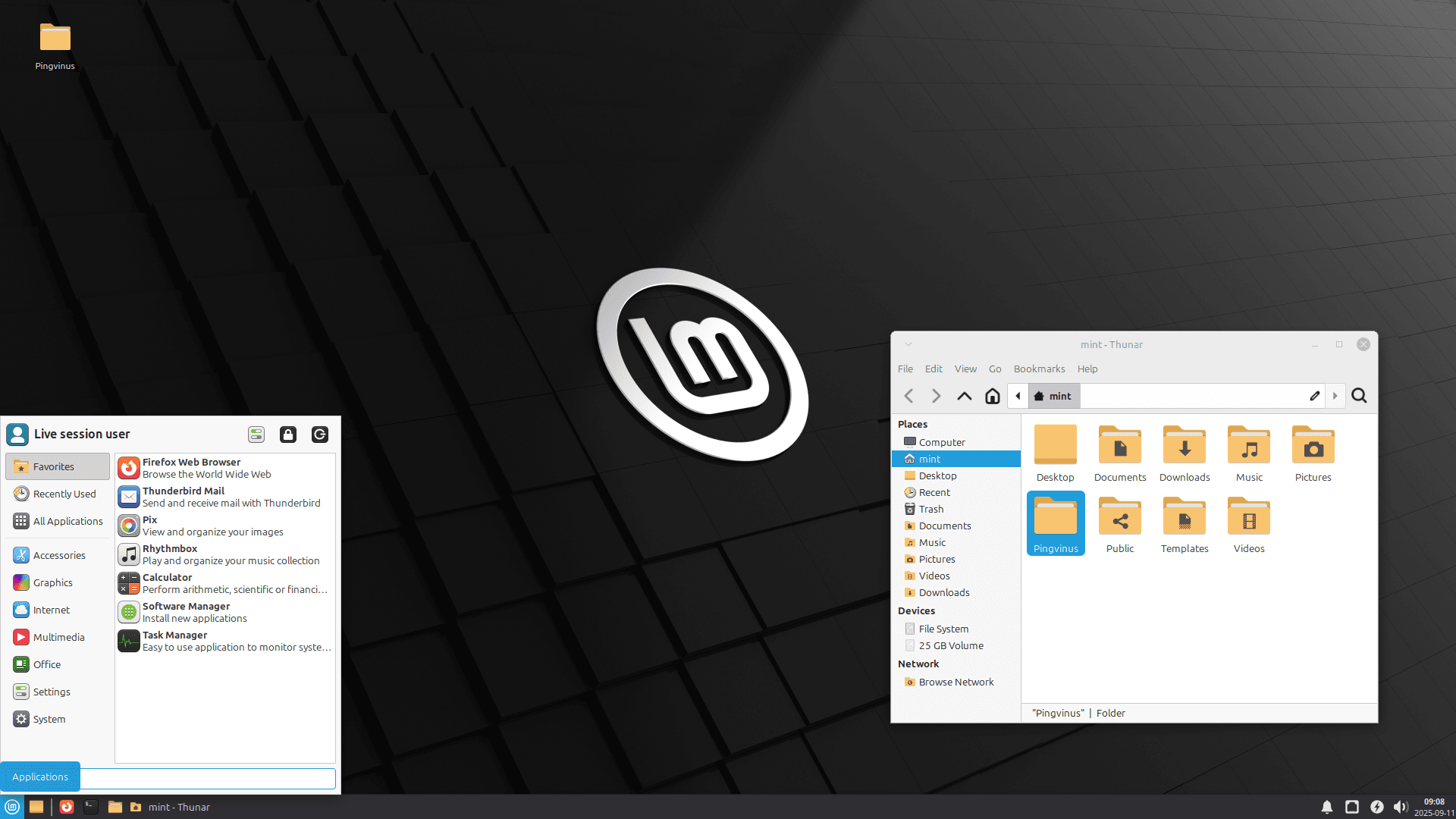Start a file search with the magnifier icon

point(1359,395)
